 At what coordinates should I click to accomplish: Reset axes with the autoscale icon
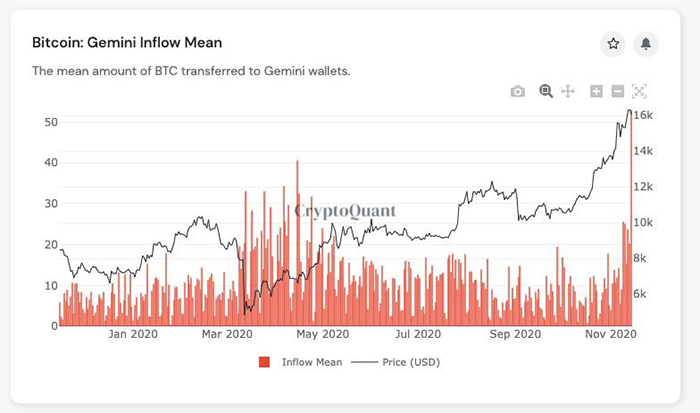pyautogui.click(x=639, y=92)
